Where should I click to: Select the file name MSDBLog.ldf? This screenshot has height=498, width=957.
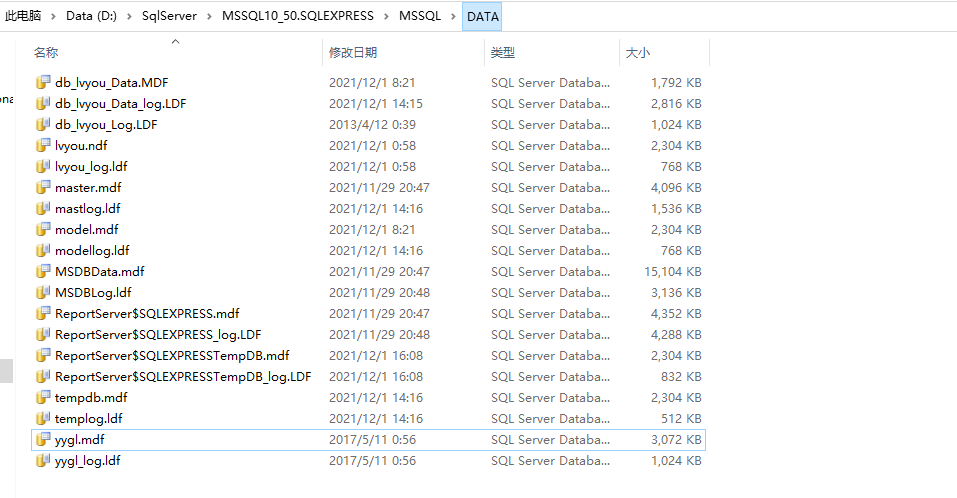pos(93,292)
